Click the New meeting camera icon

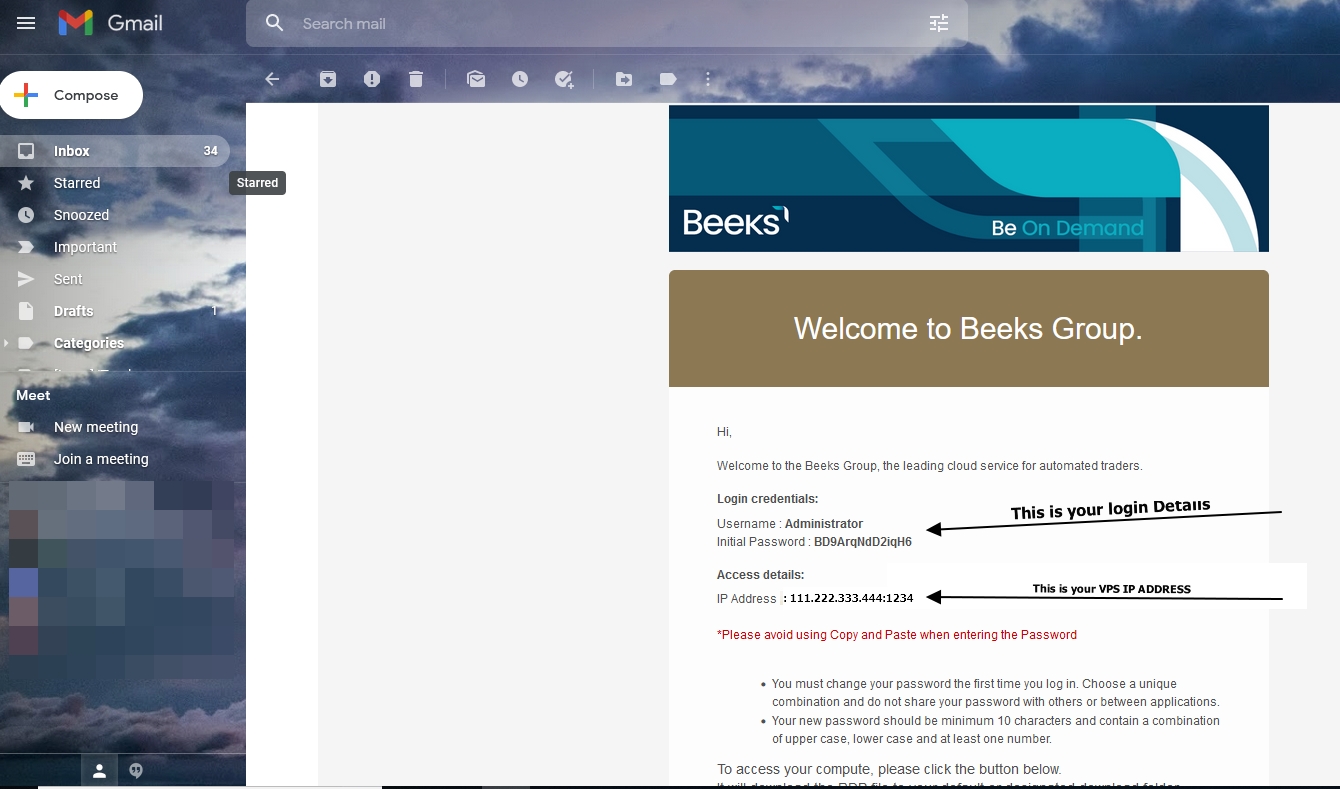point(26,427)
